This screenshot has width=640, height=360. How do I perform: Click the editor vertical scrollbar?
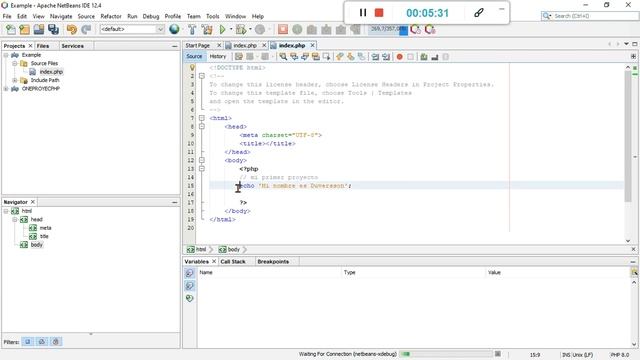(x=628, y=136)
